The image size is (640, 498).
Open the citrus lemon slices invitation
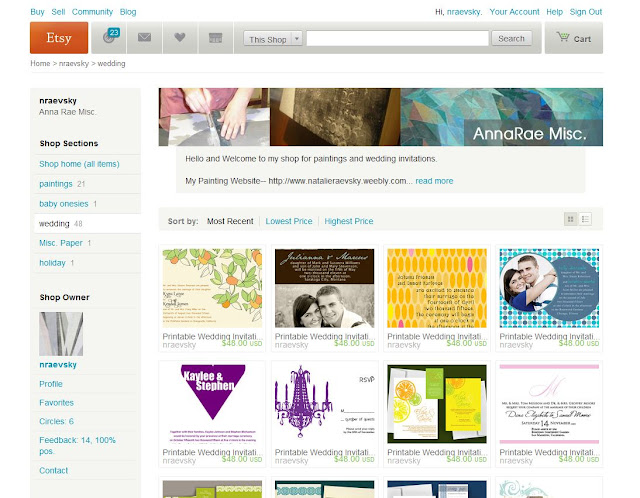tap(437, 404)
